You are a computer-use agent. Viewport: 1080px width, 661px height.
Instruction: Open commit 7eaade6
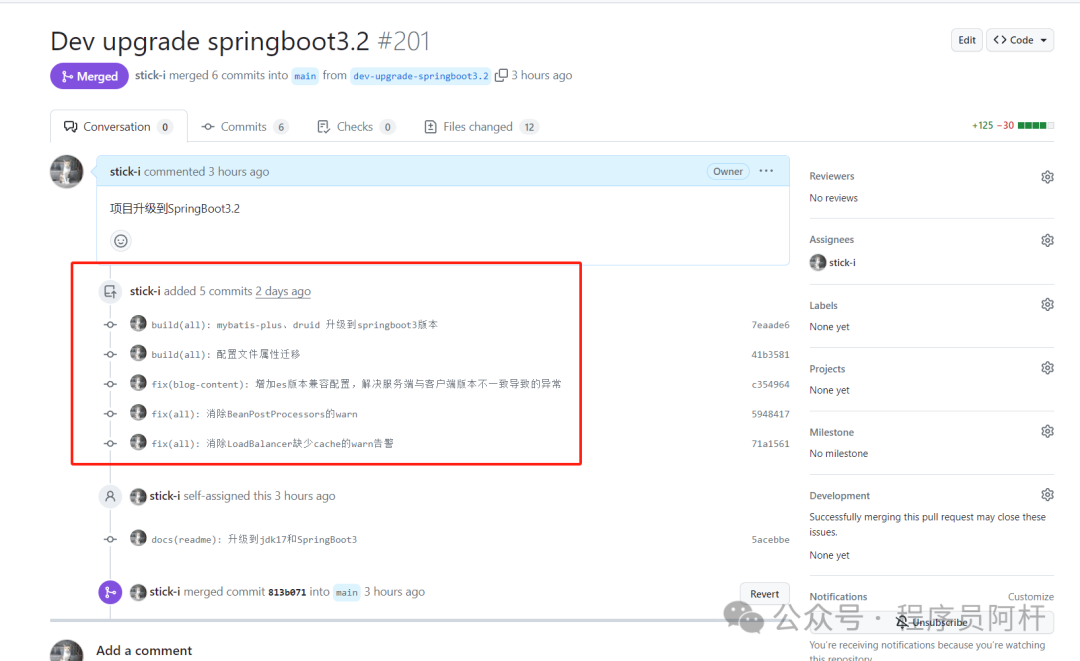[x=770, y=324]
